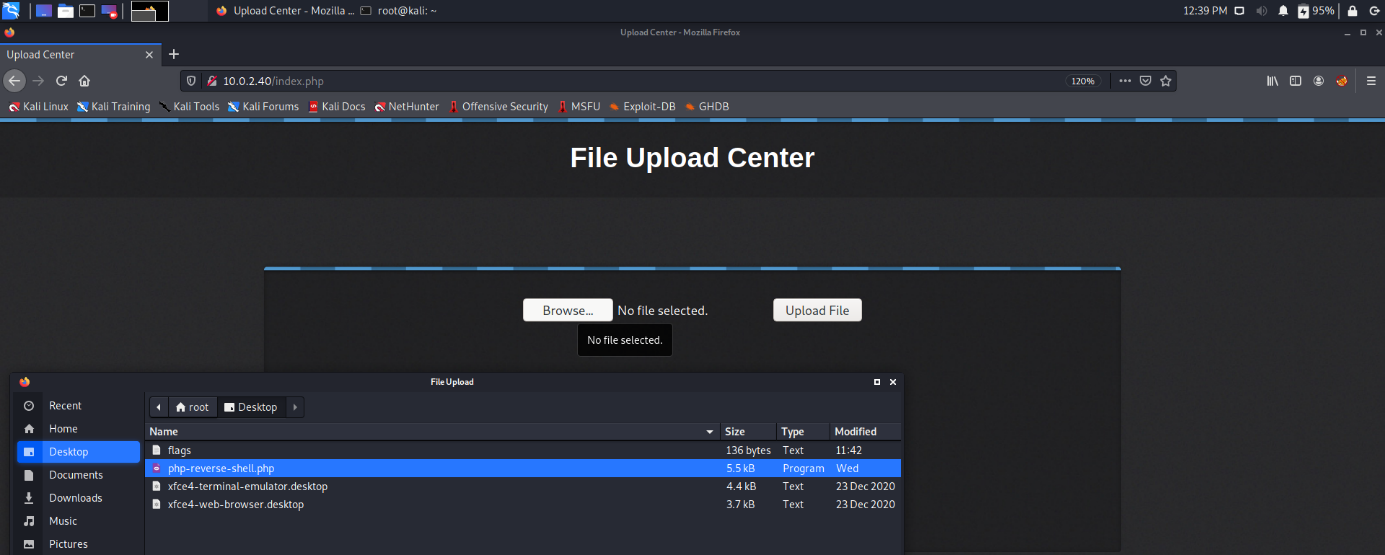Open Firefox account profile icon
1385x555 pixels.
tap(1319, 81)
